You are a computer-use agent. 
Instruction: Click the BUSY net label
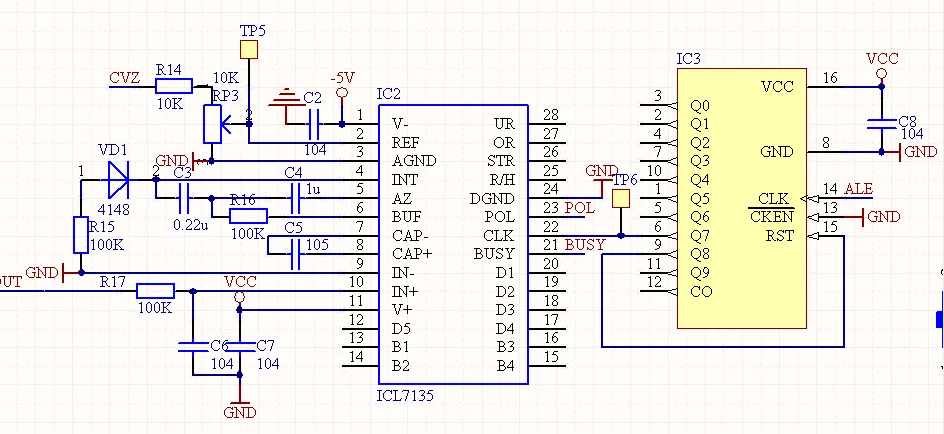click(x=585, y=245)
